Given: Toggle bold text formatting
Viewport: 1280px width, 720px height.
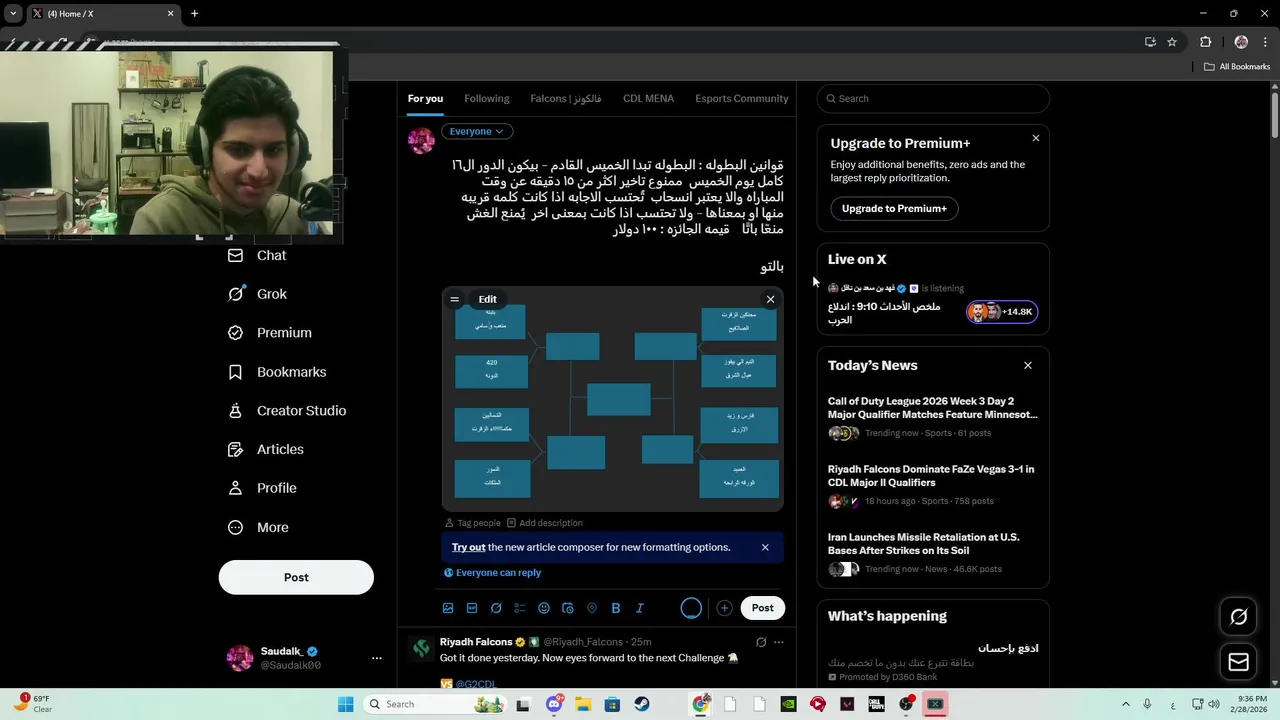Looking at the screenshot, I should point(616,608).
